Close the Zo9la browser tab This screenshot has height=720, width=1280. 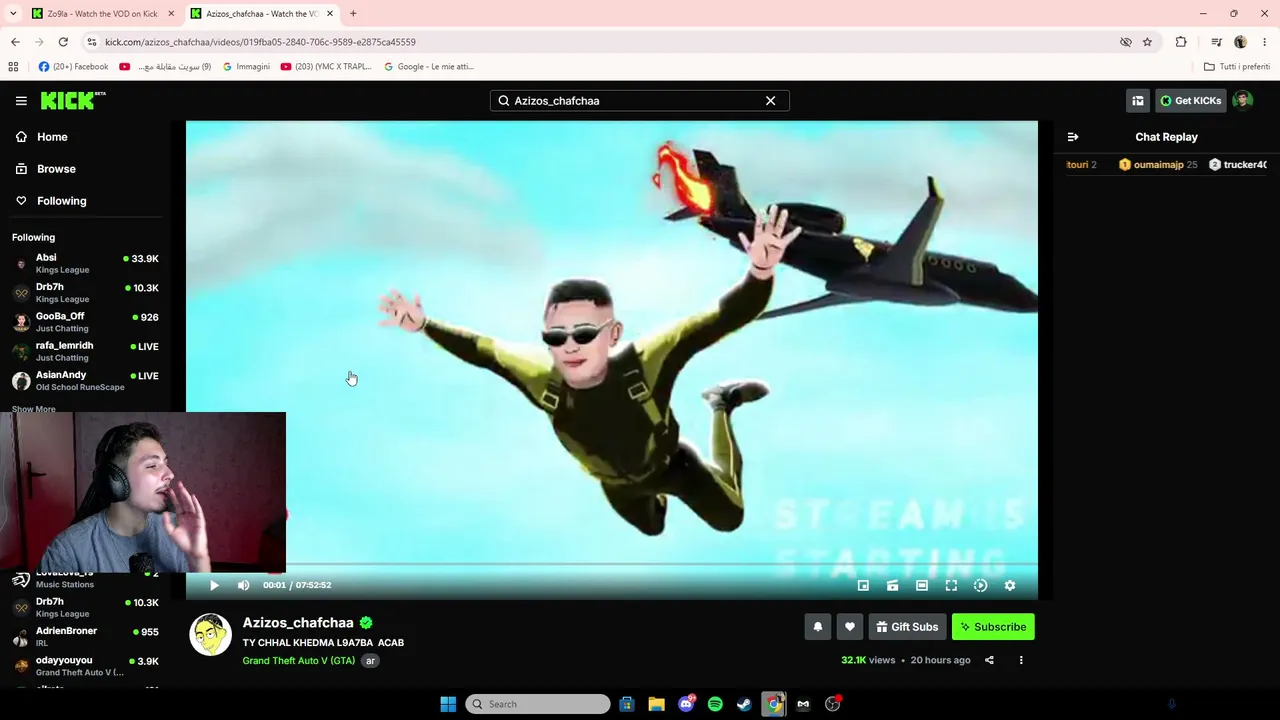click(x=171, y=14)
